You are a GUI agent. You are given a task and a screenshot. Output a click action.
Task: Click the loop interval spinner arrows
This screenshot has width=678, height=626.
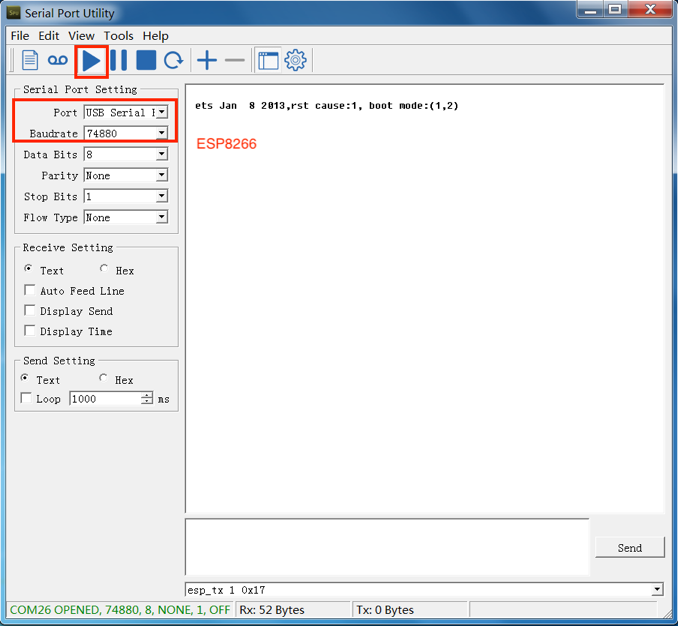point(147,399)
